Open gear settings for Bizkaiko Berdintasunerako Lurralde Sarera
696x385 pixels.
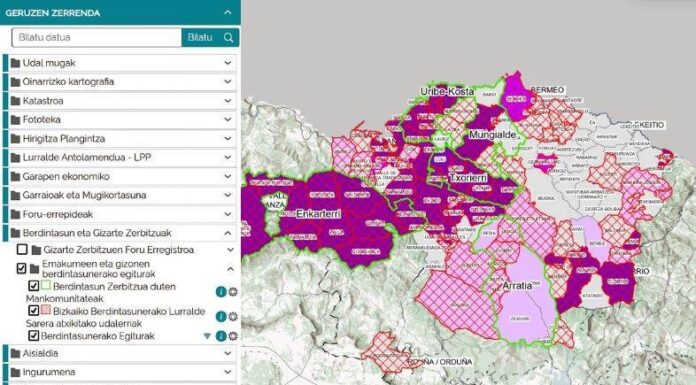233,317
